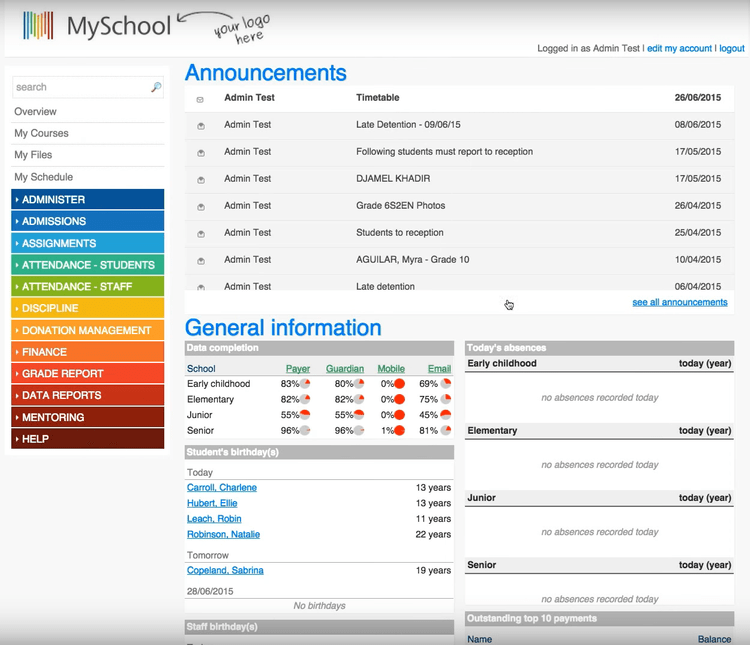Click Senior Email pie chart
Image resolution: width=750 pixels, height=645 pixels.
[446, 430]
